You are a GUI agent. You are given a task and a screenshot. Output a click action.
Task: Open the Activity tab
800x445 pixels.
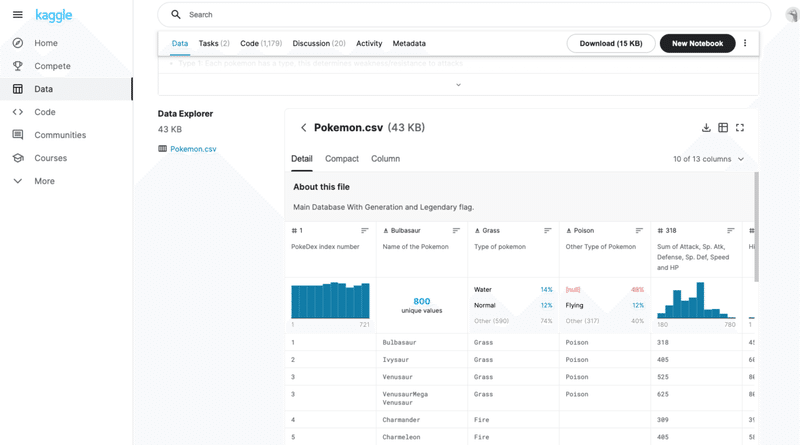tap(369, 43)
